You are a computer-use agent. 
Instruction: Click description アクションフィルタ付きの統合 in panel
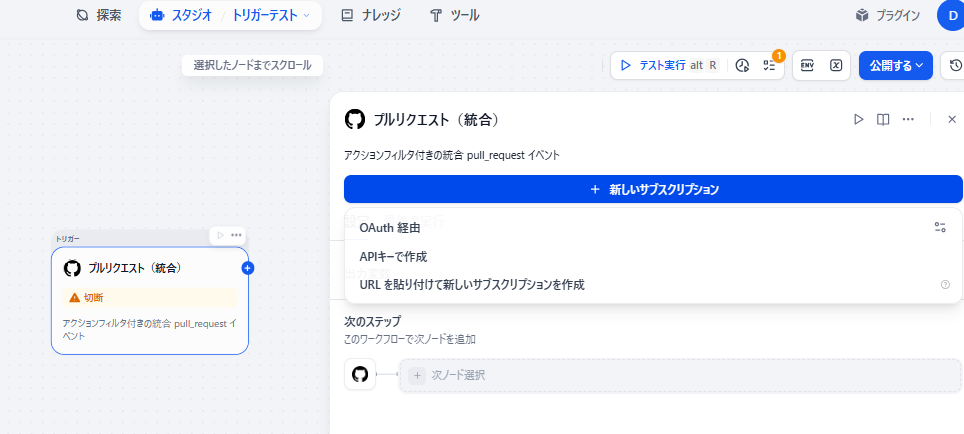point(452,156)
